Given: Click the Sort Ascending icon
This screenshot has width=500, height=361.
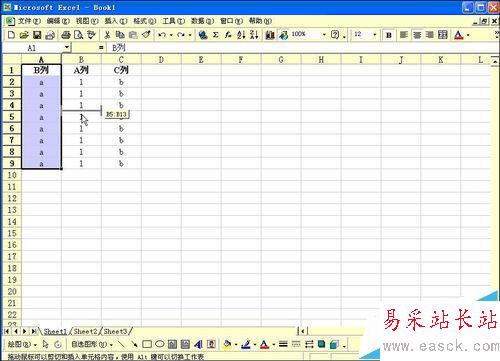Looking at the screenshot, I should point(241,35).
